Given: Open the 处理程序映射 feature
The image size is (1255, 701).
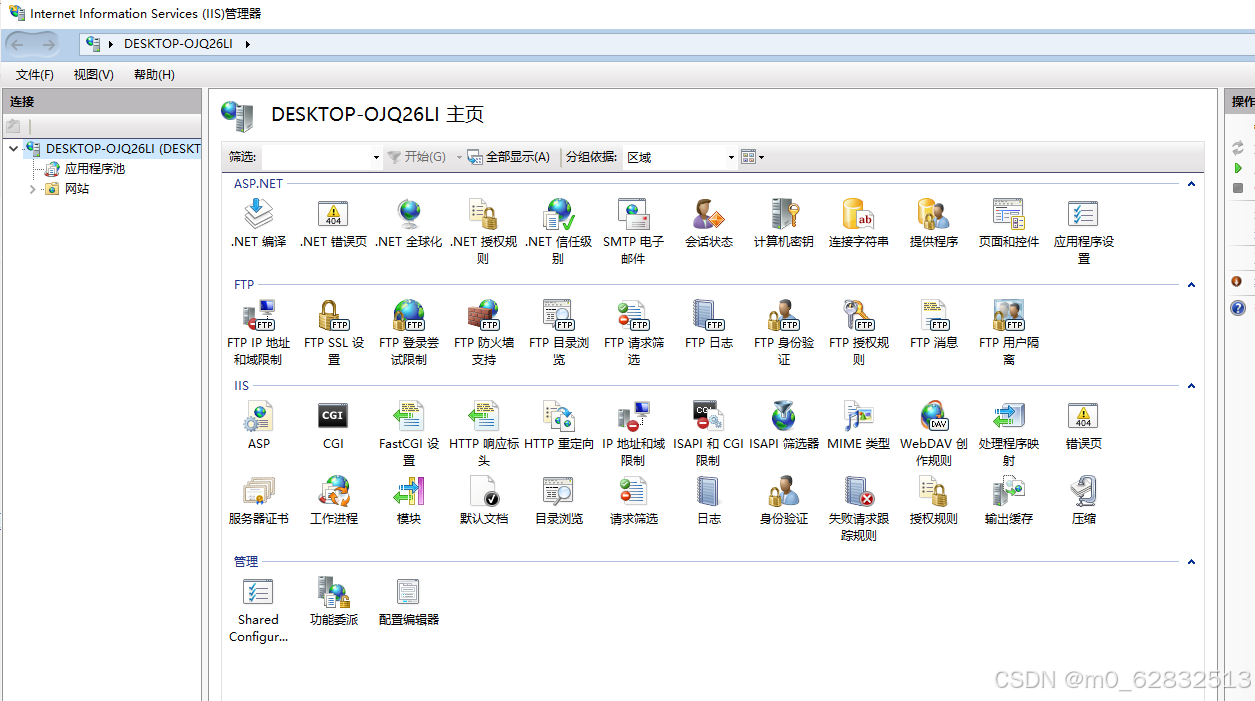Looking at the screenshot, I should click(x=1008, y=433).
